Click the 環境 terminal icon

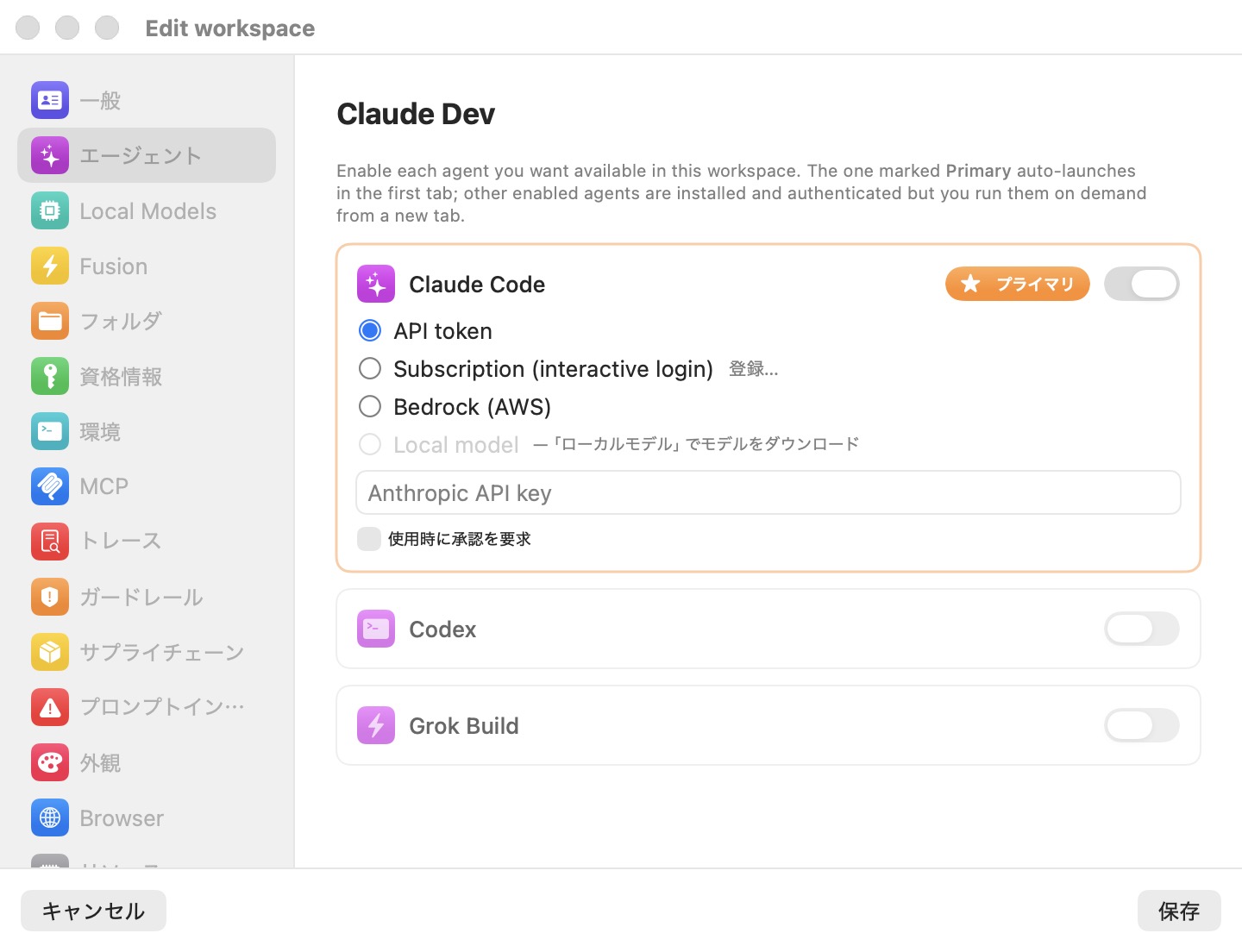(x=50, y=431)
